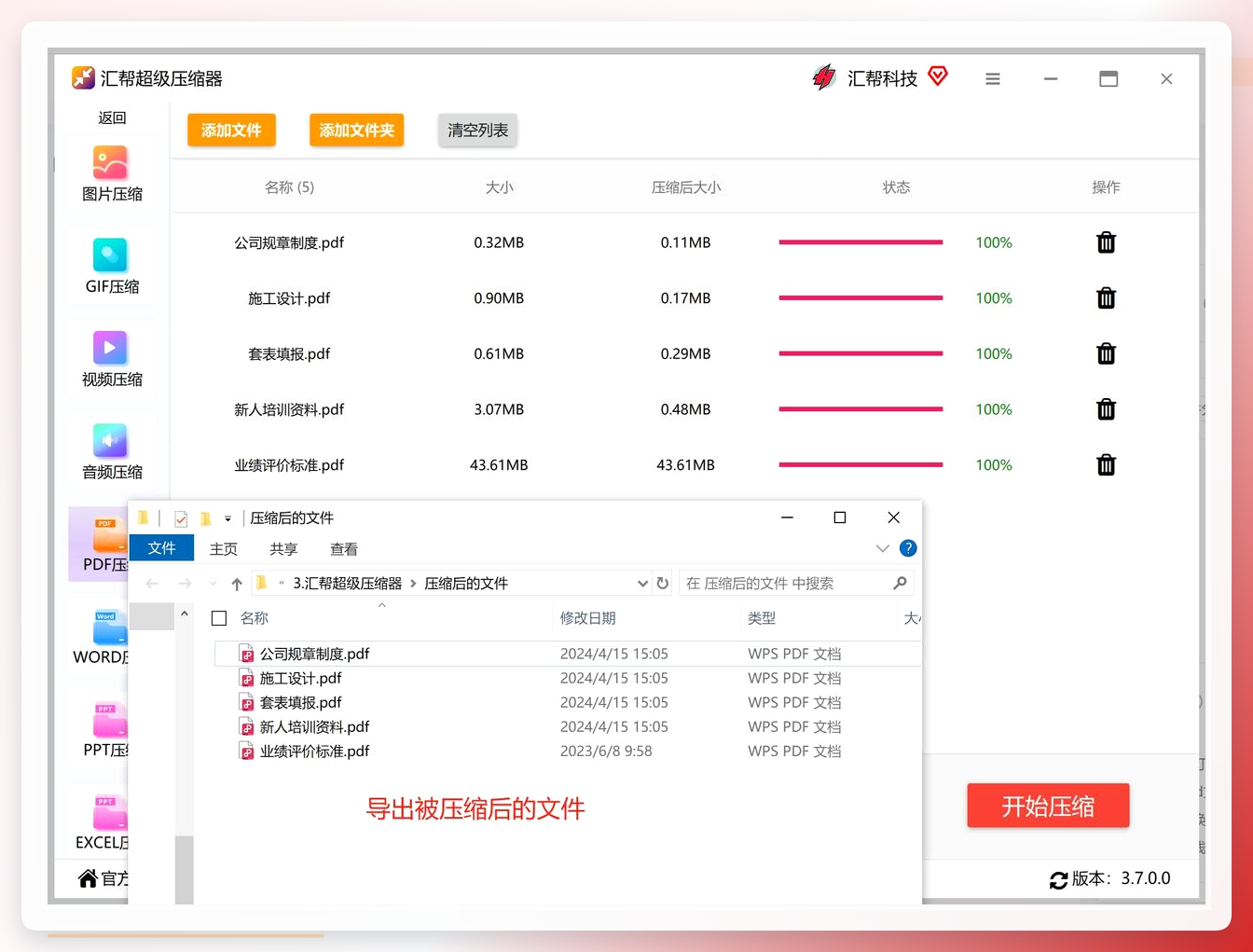Toggle the checkmark icon in Explorer quick access toolbar

181,518
